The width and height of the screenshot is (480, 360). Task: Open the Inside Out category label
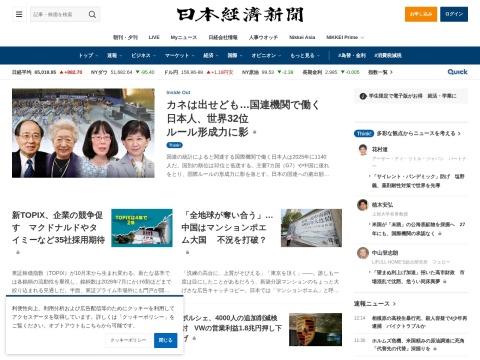178,92
